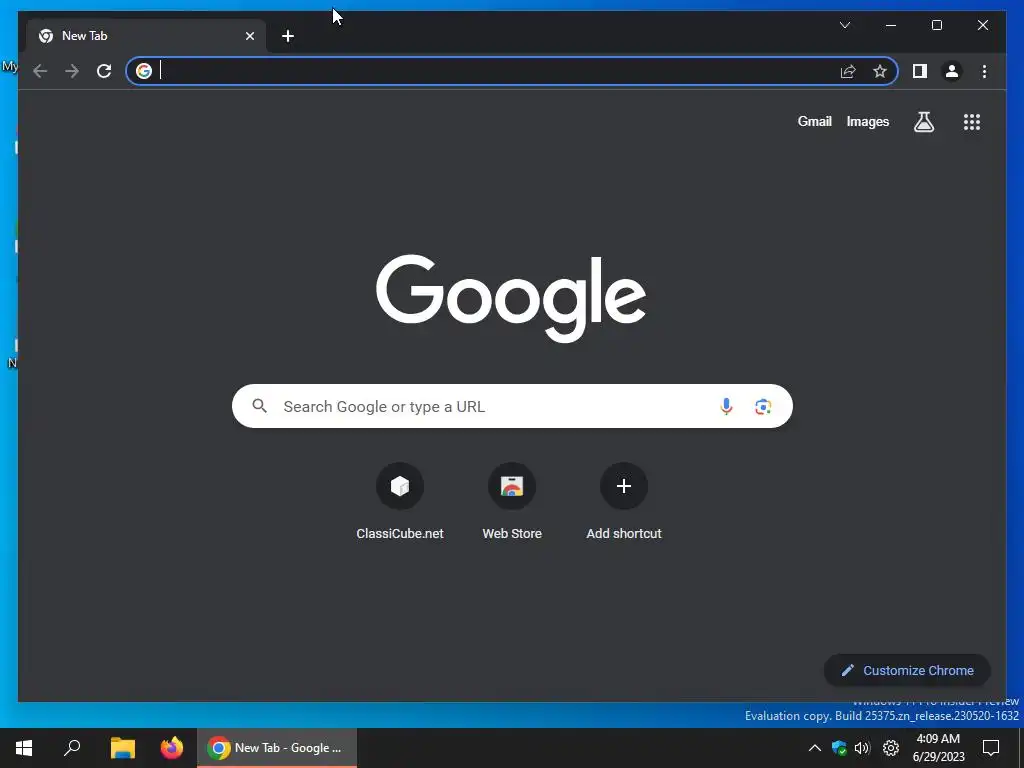
Task: Open the Chrome profile avatar menu
Action: tap(952, 71)
